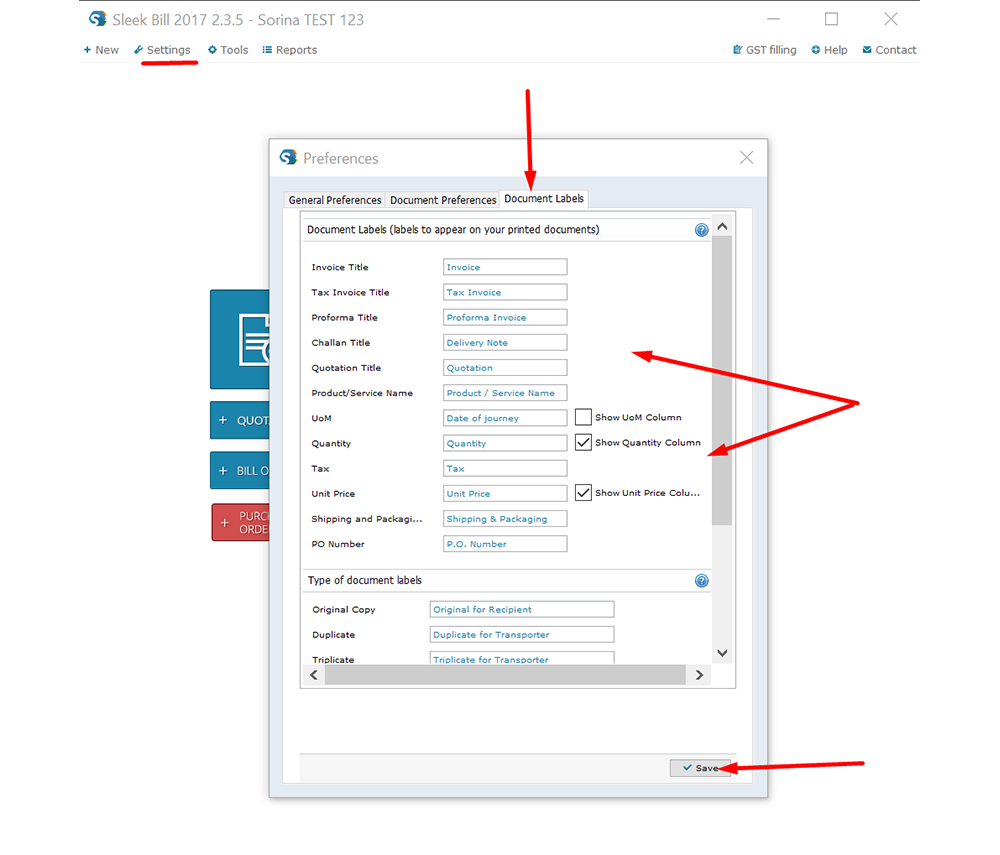Click the Sleek Bill logo in title bar

pyautogui.click(x=97, y=19)
